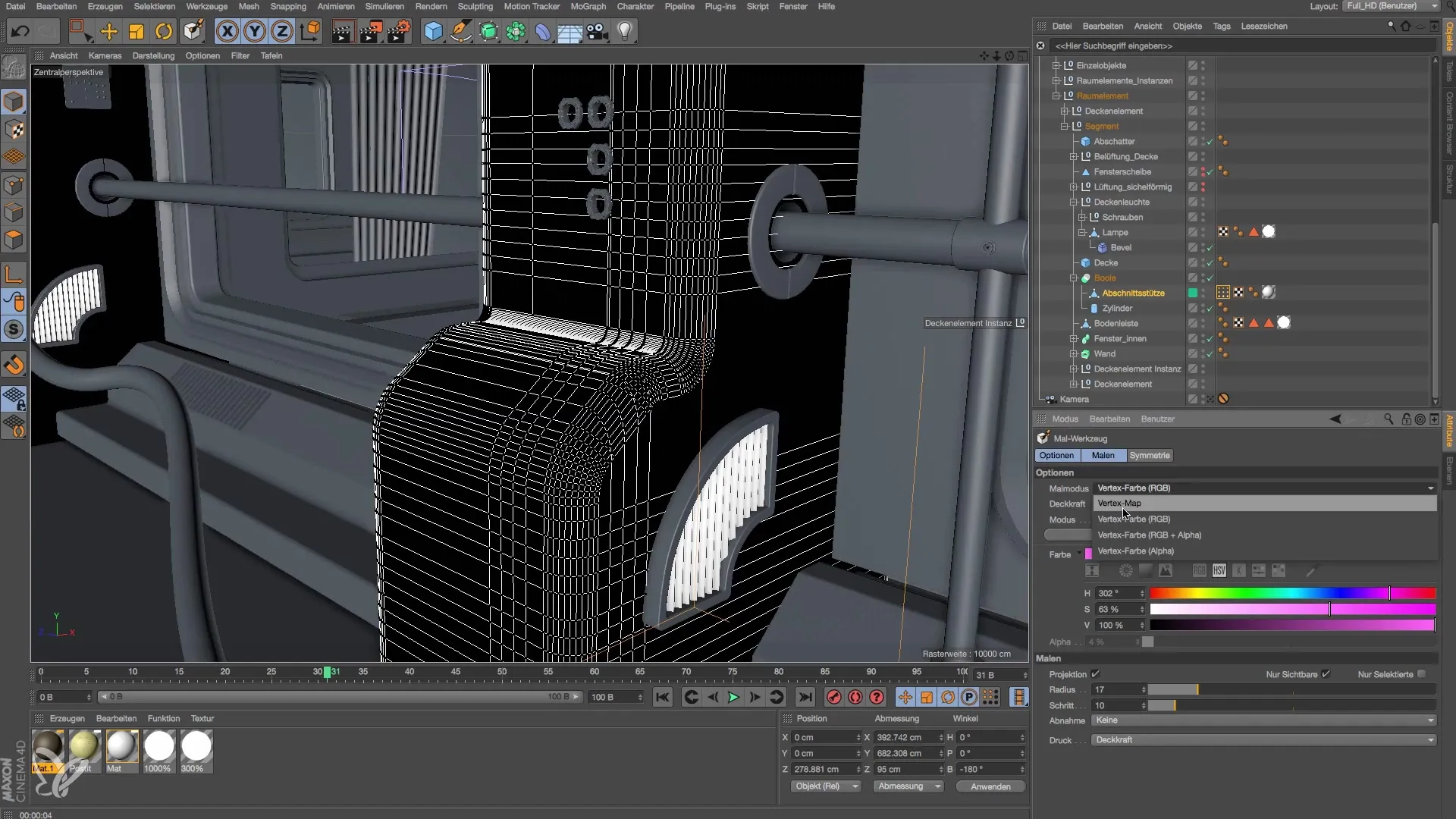Select the Zylinder object

click(x=1117, y=308)
